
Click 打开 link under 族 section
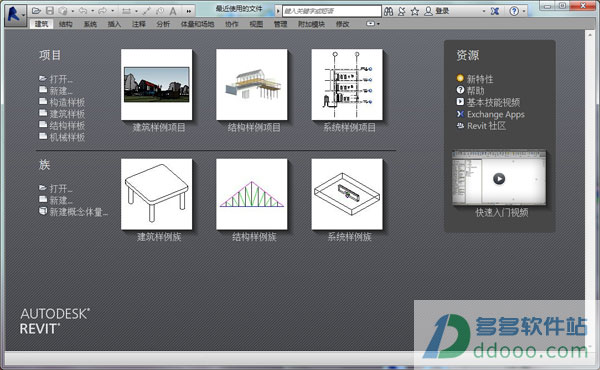(60, 188)
